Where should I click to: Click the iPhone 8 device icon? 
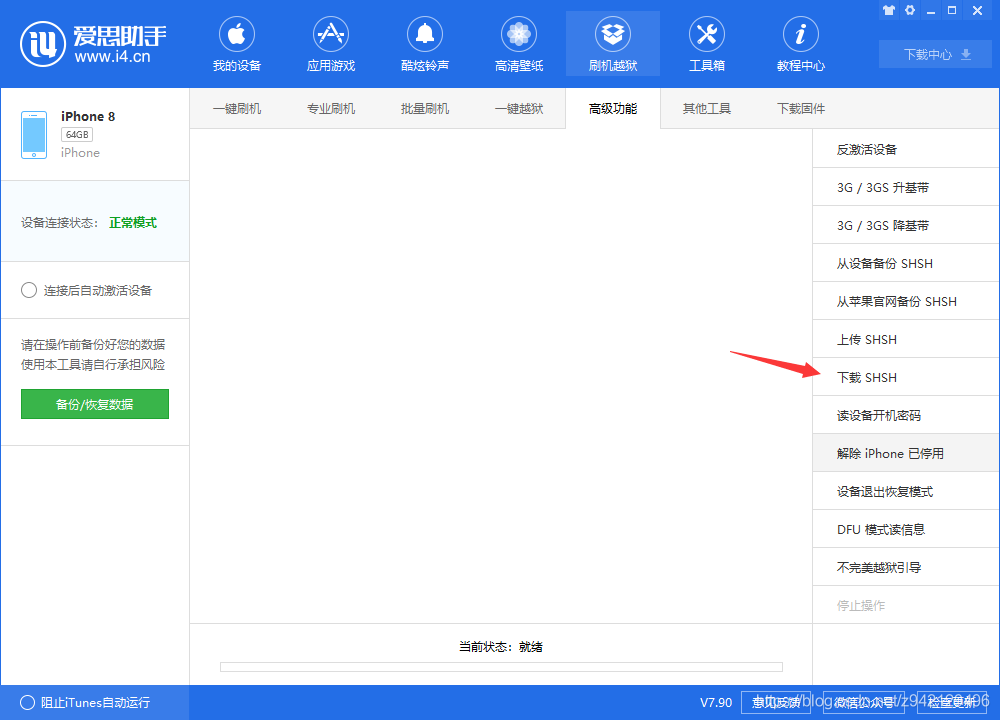[x=34, y=135]
